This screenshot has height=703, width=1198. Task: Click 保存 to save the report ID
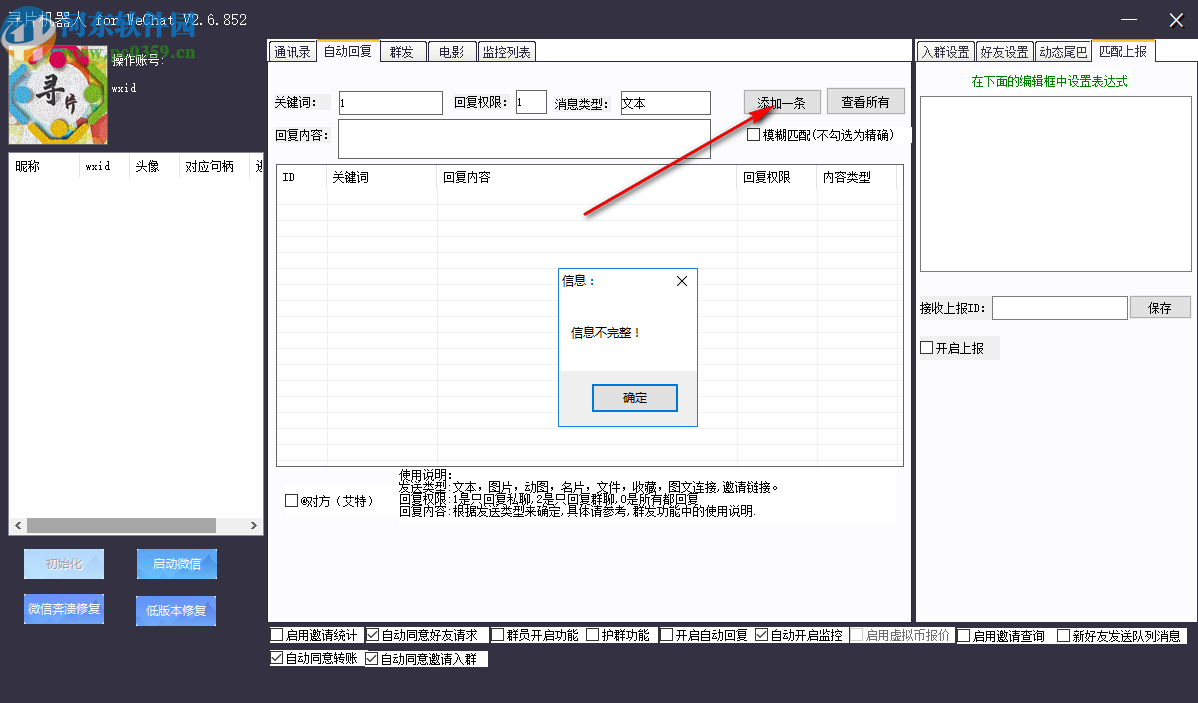point(1160,307)
